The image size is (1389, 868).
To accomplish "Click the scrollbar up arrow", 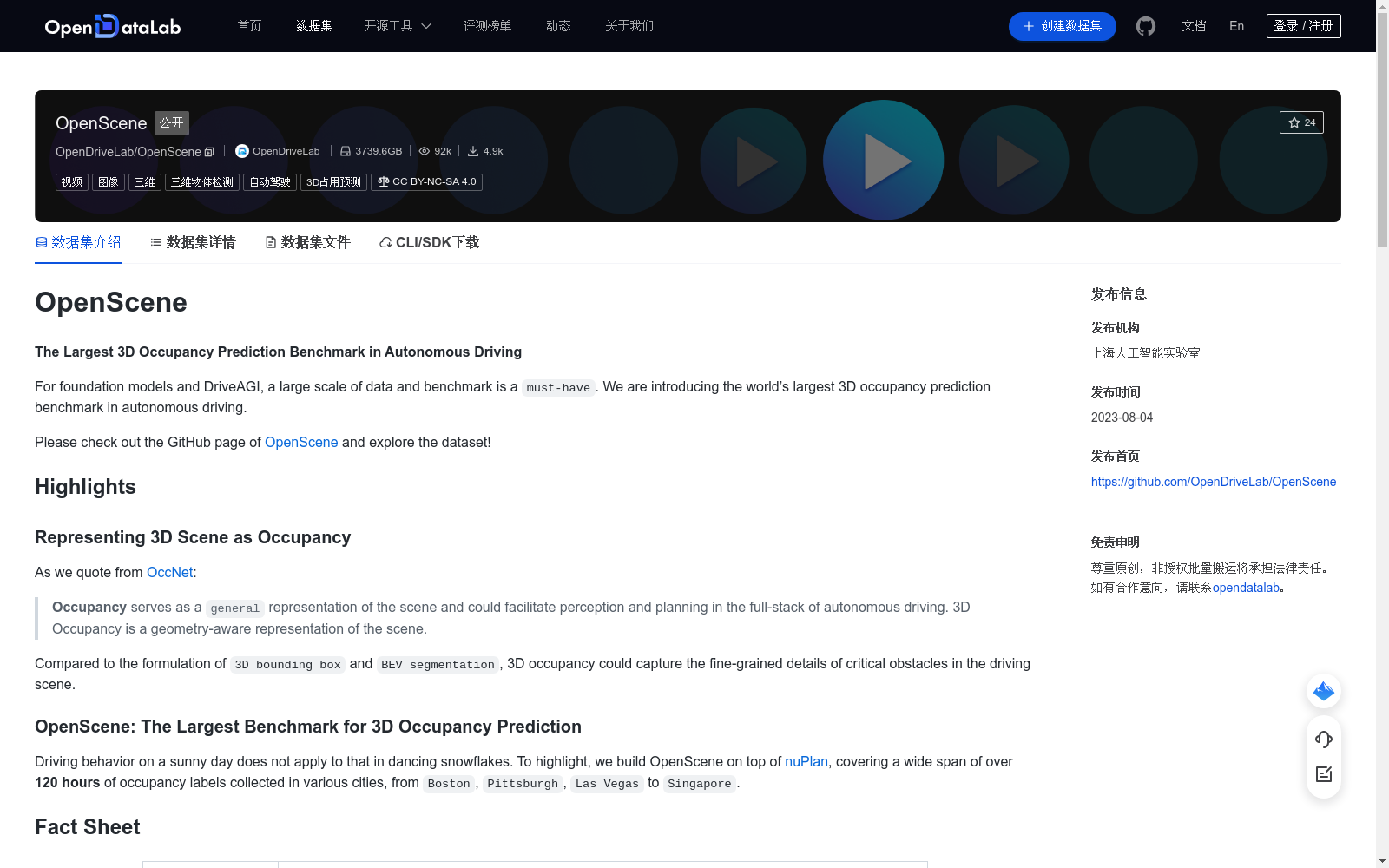I will coord(1382,6).
